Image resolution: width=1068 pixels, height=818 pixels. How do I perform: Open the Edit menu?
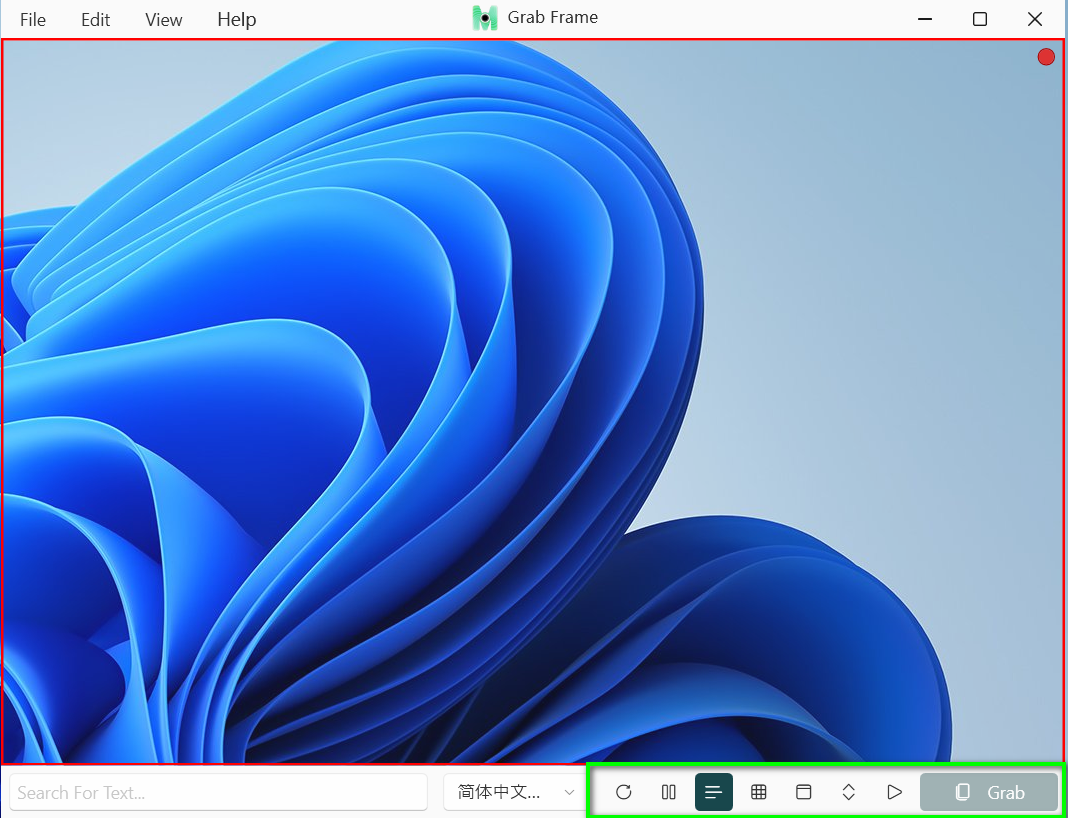(95, 20)
